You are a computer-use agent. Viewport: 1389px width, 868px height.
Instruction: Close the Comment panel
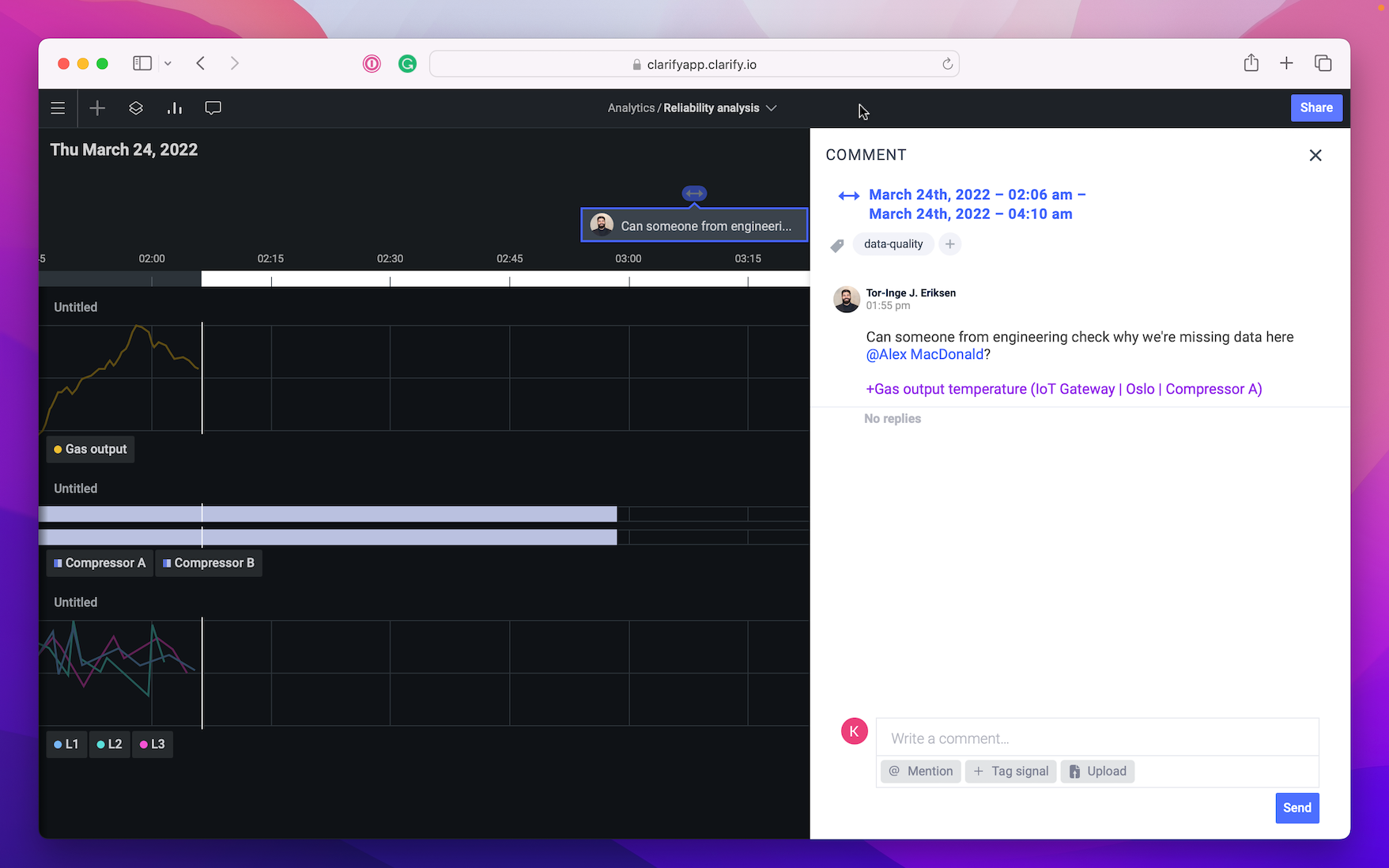tap(1315, 156)
